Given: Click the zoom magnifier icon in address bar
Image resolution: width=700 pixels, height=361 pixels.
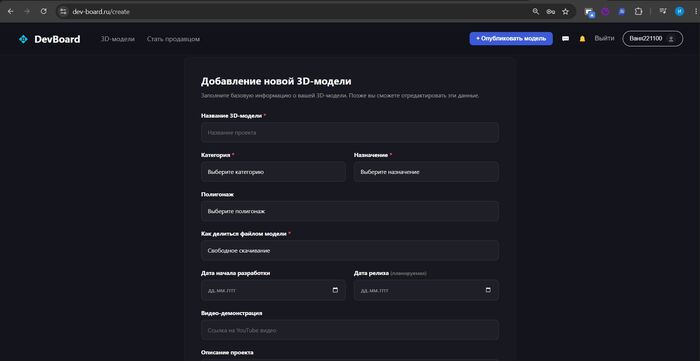Looking at the screenshot, I should coord(536,12).
